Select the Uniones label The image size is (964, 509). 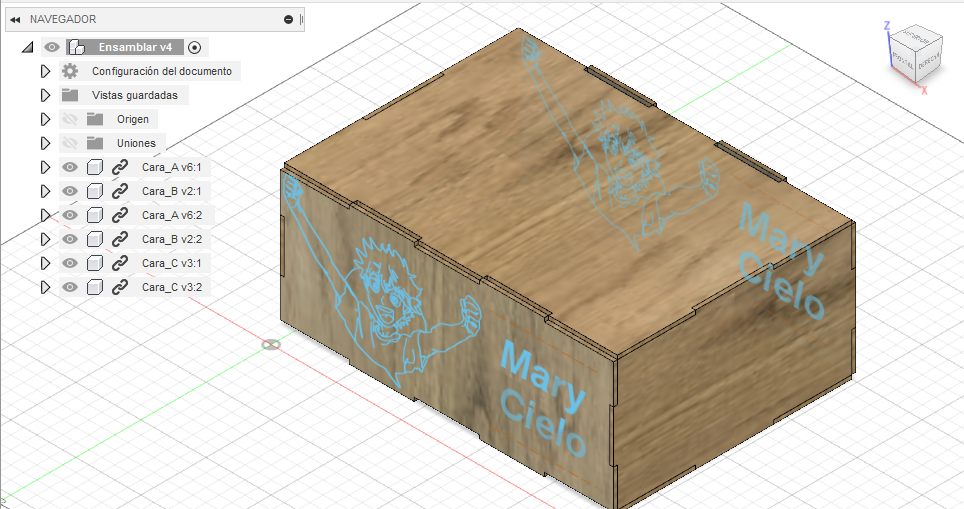point(136,143)
